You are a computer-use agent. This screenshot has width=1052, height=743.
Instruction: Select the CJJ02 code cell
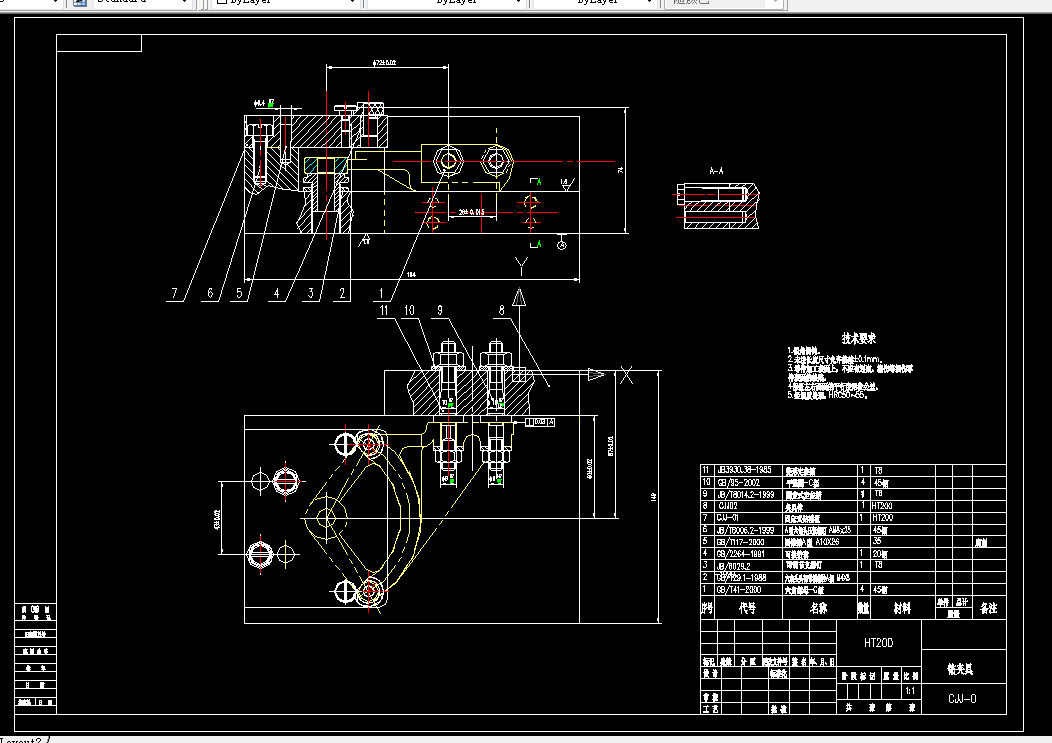[x=728, y=506]
